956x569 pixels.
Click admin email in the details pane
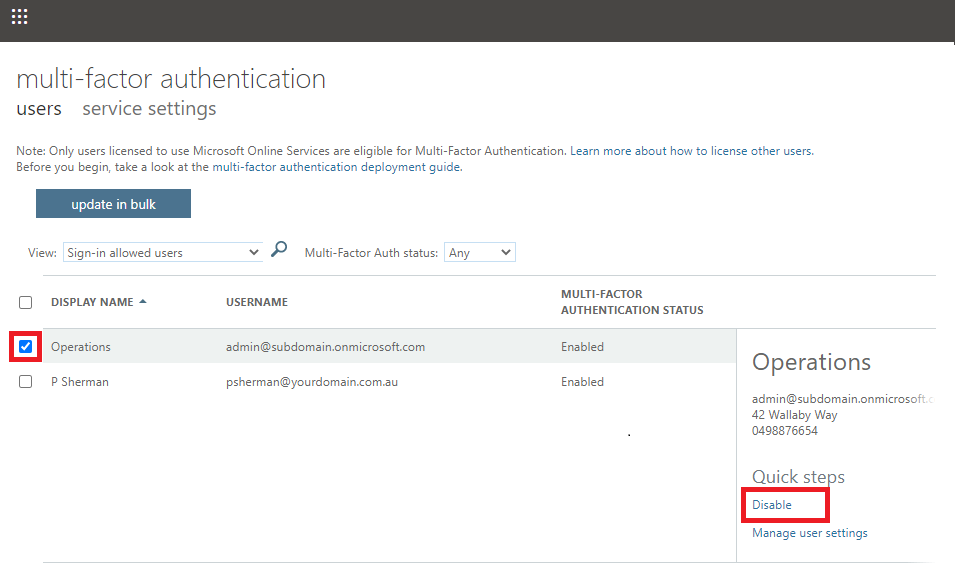point(843,399)
